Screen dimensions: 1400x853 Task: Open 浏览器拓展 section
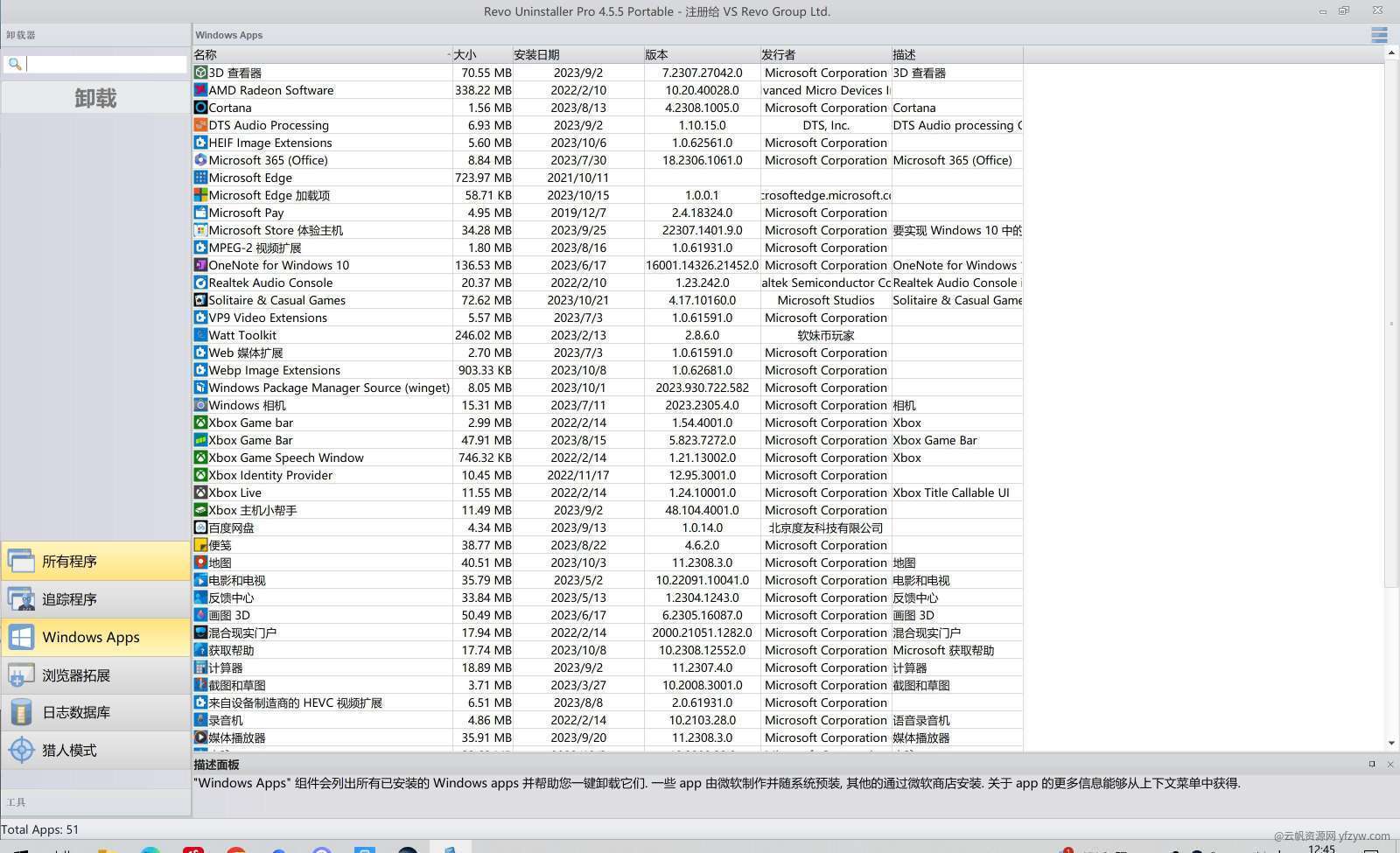(95, 675)
